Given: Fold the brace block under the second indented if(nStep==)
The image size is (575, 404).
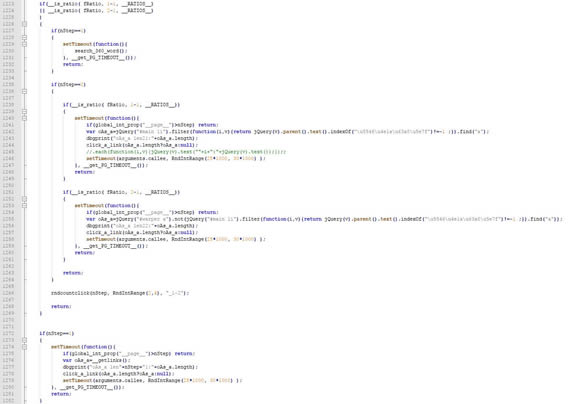Looking at the screenshot, I should [x=24, y=91].
